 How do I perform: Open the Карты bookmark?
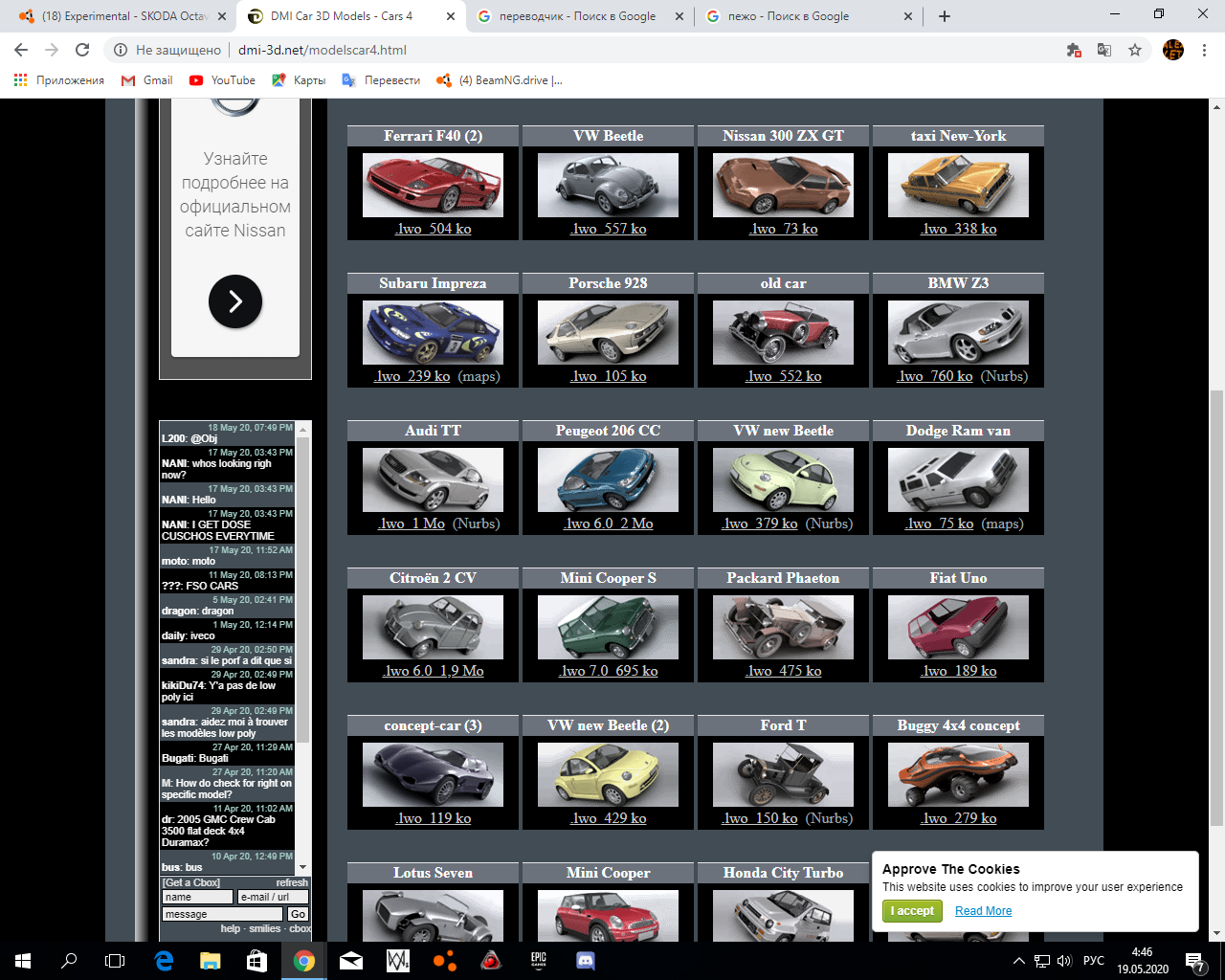point(299,80)
